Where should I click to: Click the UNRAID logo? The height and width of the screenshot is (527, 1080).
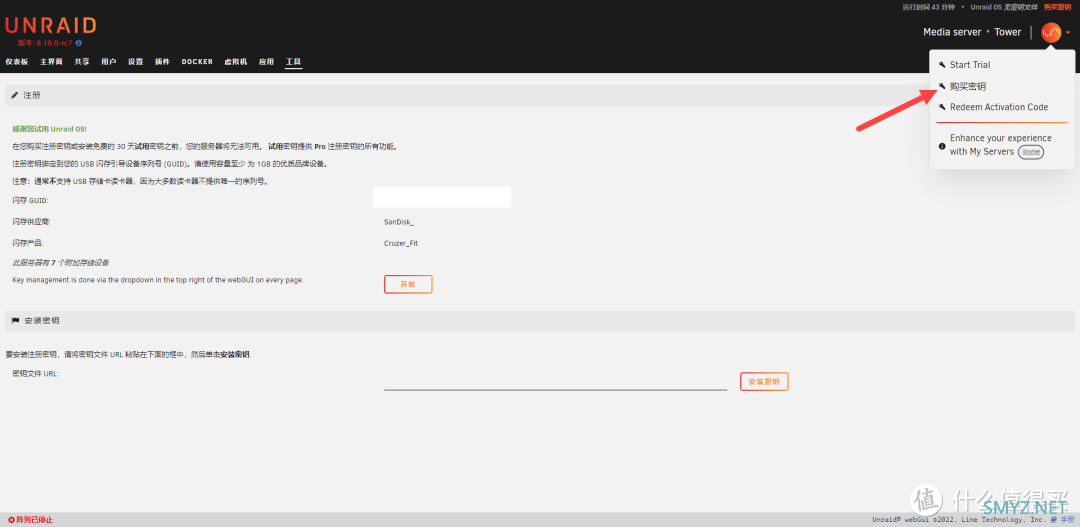pos(50,25)
